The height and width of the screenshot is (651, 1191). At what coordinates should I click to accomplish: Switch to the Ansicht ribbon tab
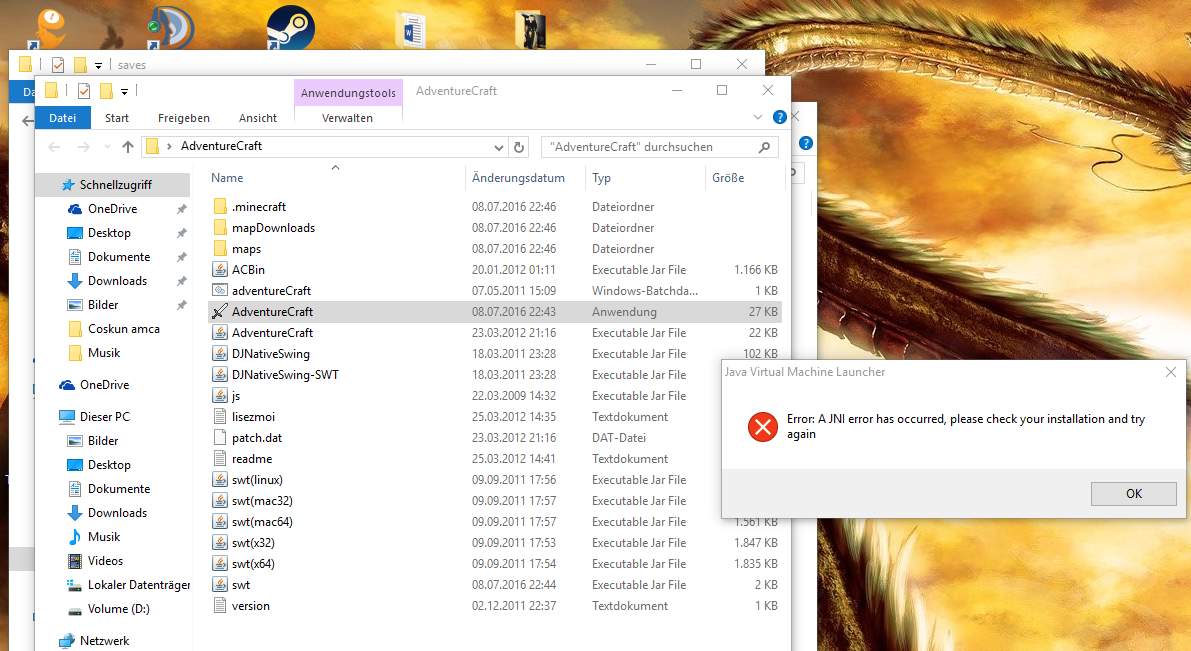257,118
